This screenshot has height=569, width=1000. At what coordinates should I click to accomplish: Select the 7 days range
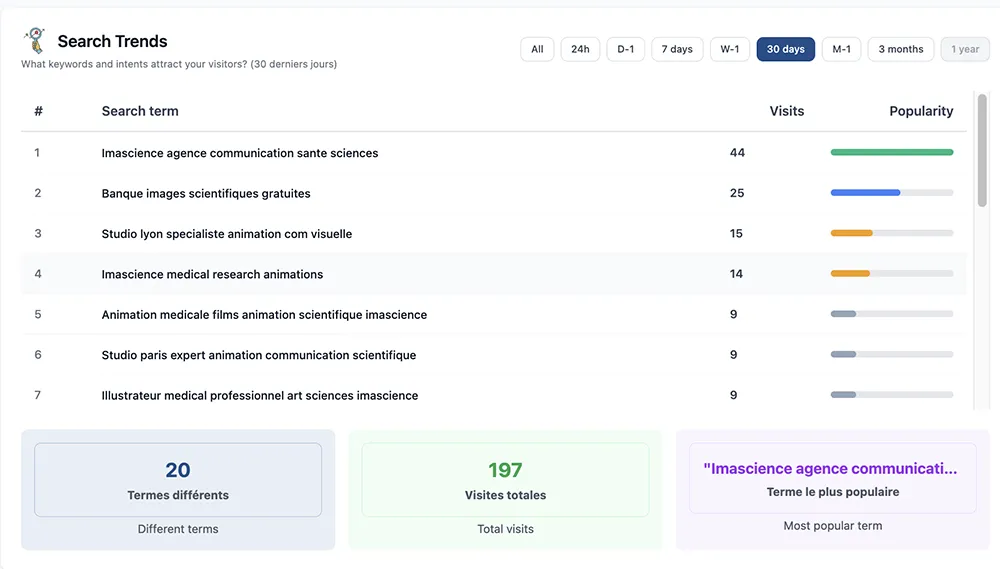[x=677, y=49]
